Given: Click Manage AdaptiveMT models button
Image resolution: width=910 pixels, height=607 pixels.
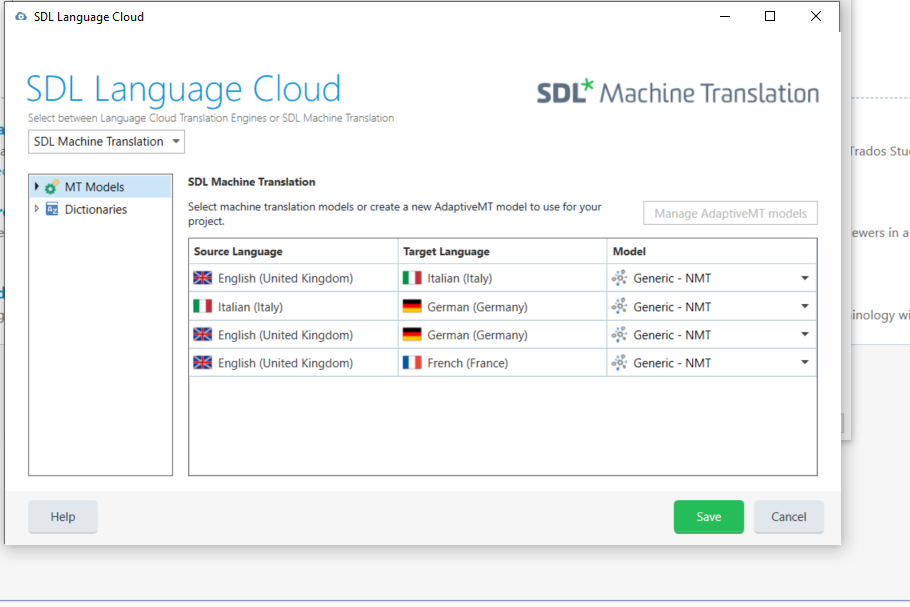Looking at the screenshot, I should (730, 213).
